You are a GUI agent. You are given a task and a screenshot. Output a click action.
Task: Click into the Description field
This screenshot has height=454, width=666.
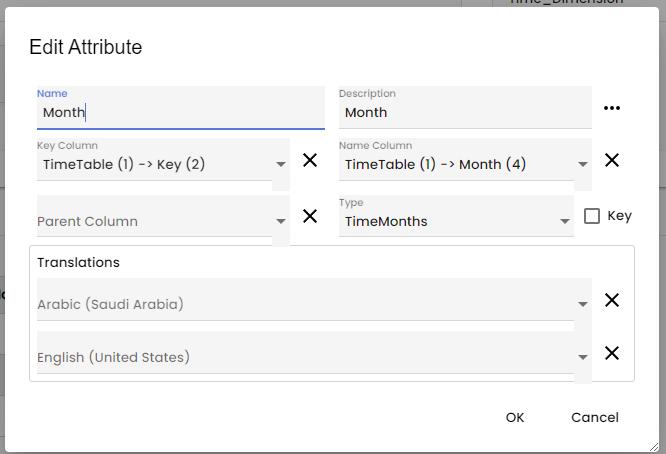[x=464, y=112]
